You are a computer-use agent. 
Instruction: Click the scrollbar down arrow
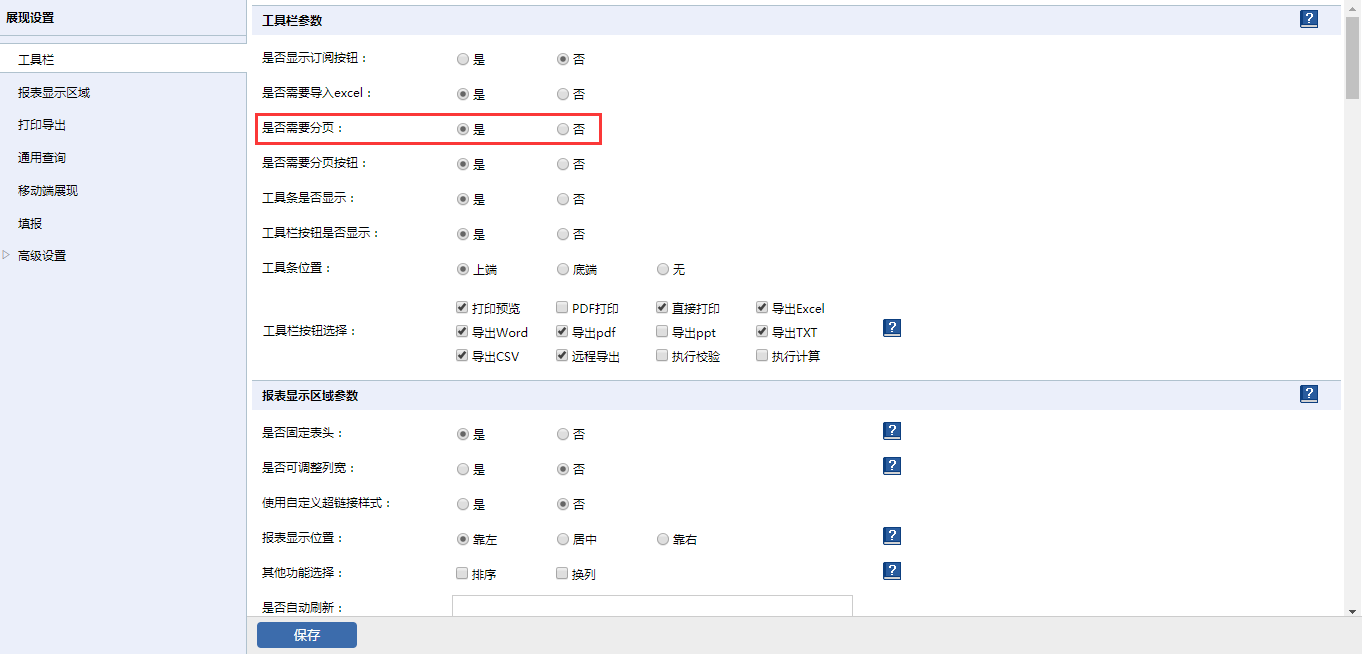1352,610
